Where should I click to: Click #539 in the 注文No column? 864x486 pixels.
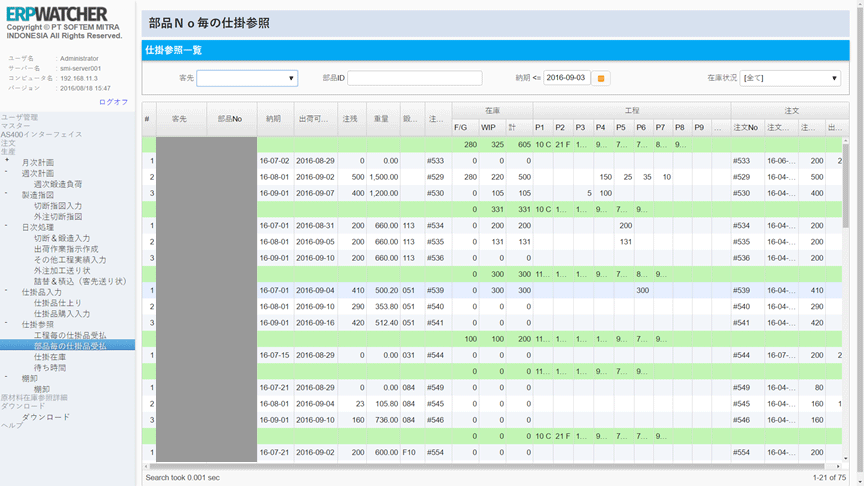point(742,290)
